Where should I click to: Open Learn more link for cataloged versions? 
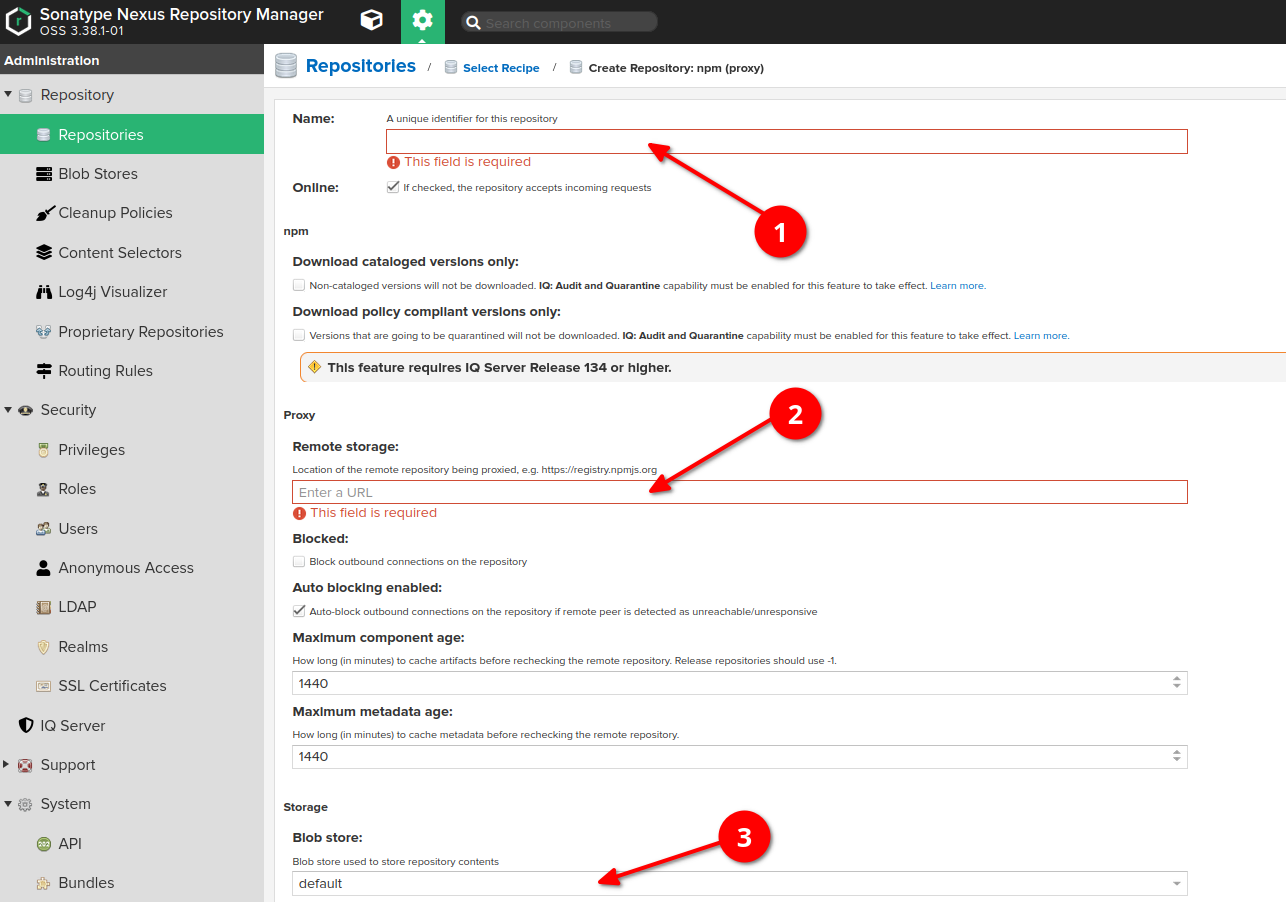click(958, 285)
